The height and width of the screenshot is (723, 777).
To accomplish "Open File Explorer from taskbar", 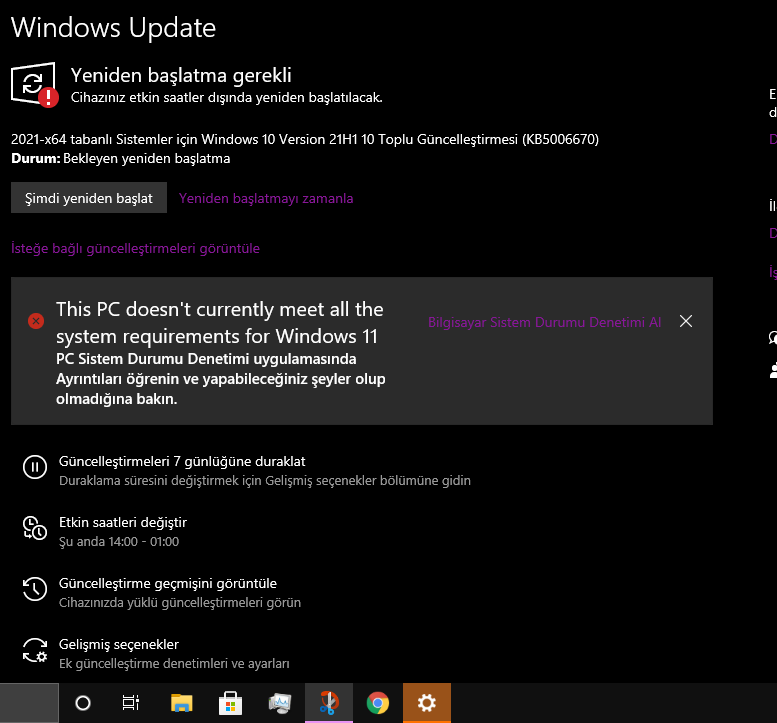I will 181,703.
